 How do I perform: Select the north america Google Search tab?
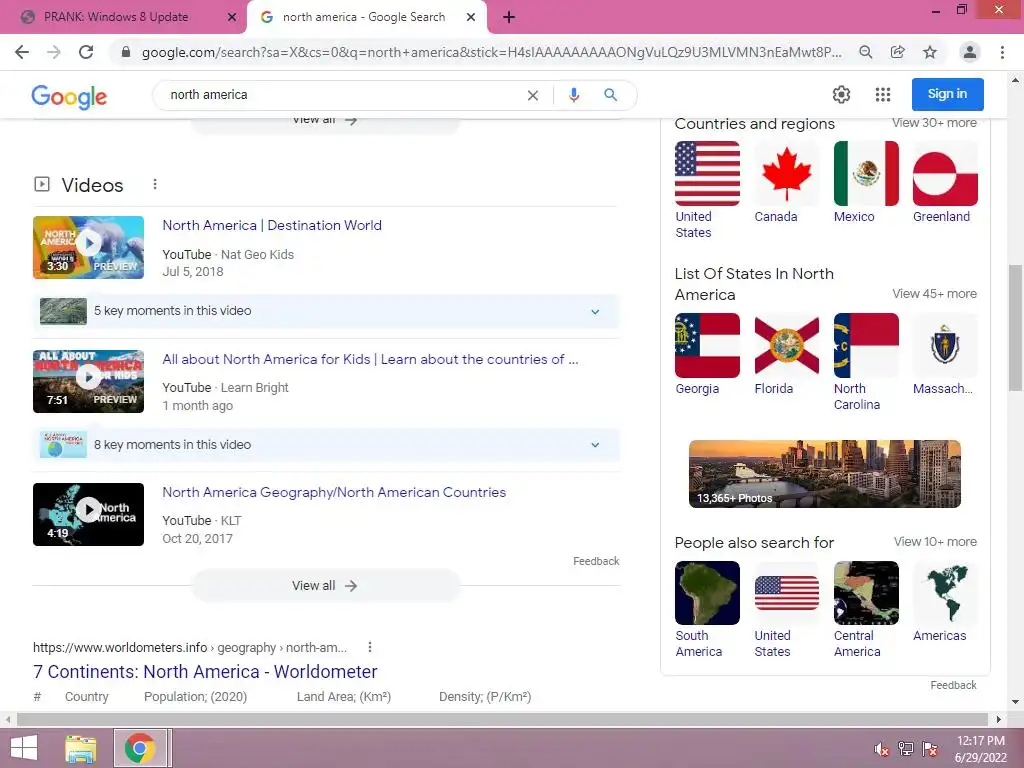pos(364,17)
